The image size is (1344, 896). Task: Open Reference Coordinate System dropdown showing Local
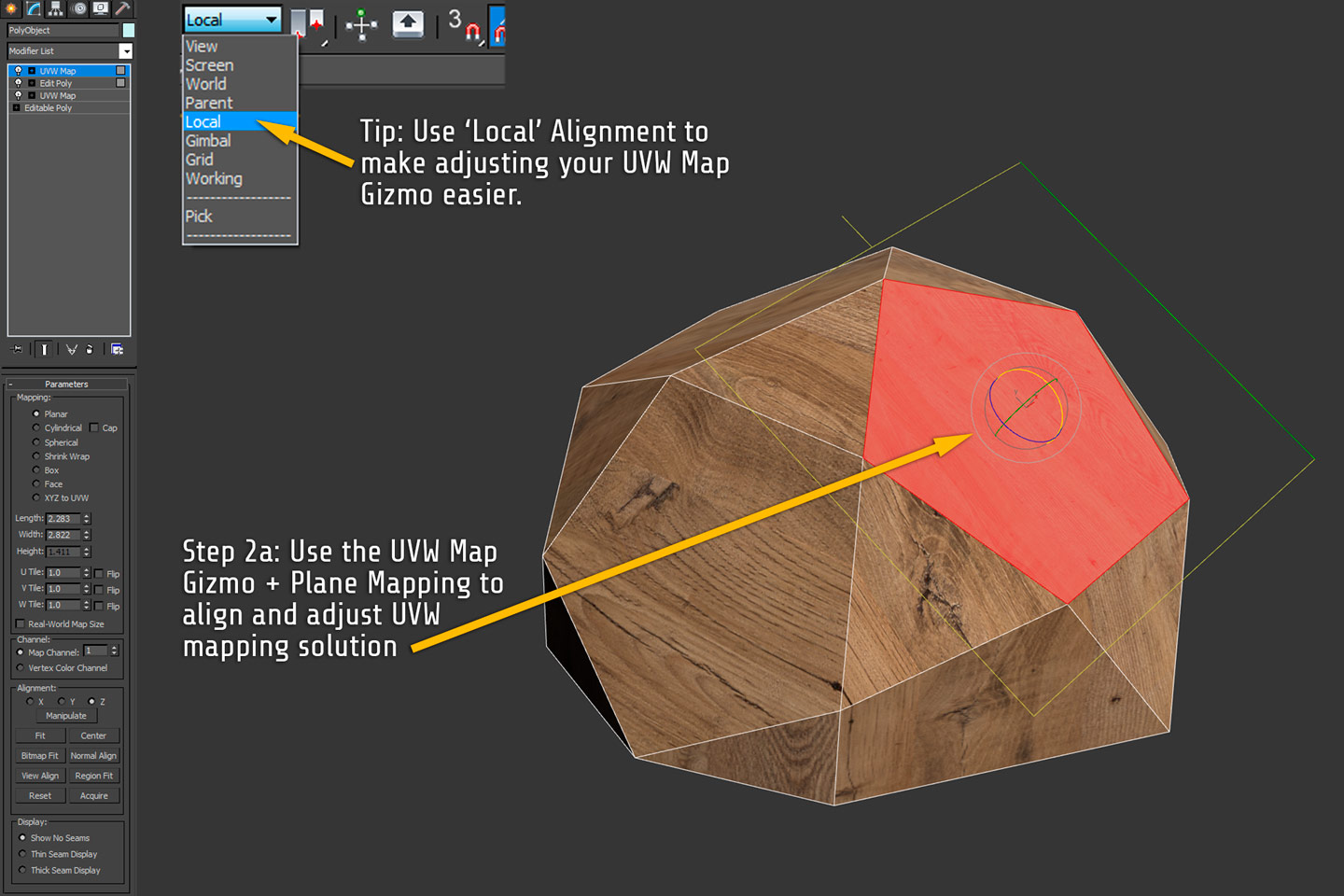[232, 20]
